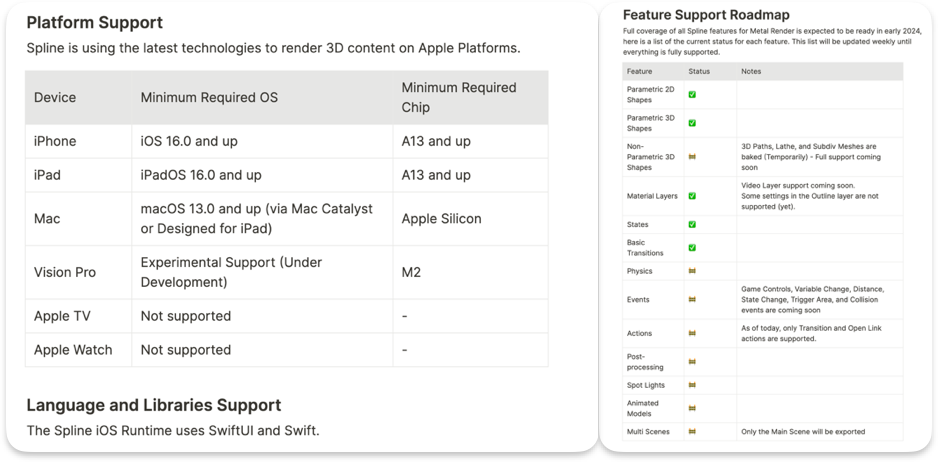Click the construction status icon for Physics
938x462 pixels.
692,271
